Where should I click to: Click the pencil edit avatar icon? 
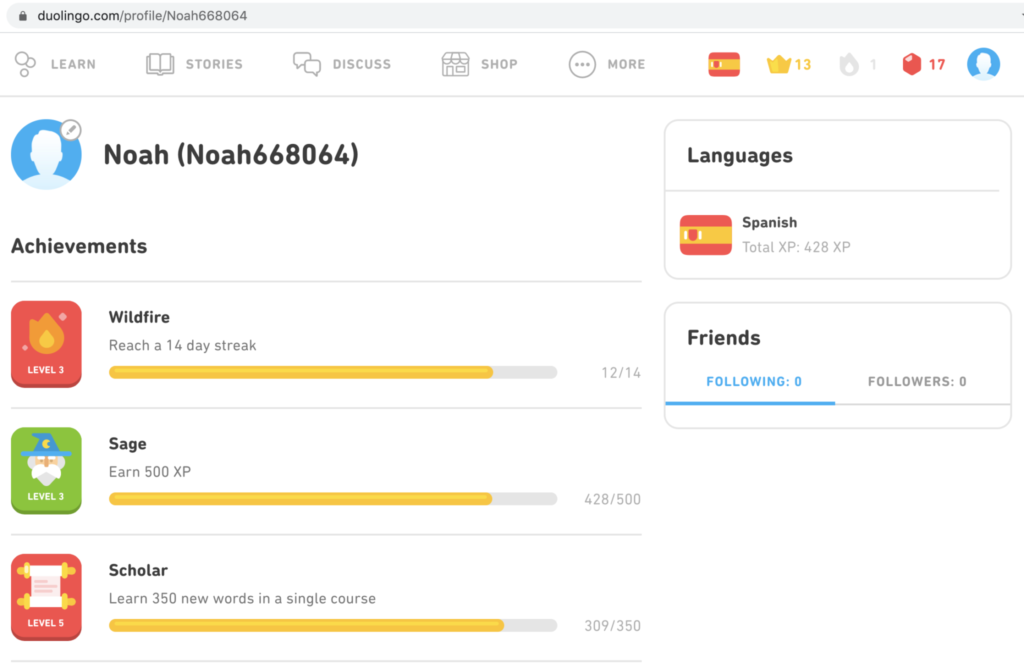71,130
